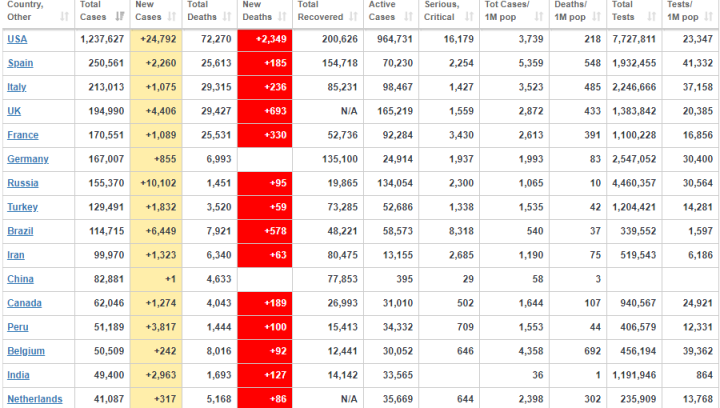Select China new cases value +1
Viewport: 720px width, 408px height.
(x=170, y=279)
